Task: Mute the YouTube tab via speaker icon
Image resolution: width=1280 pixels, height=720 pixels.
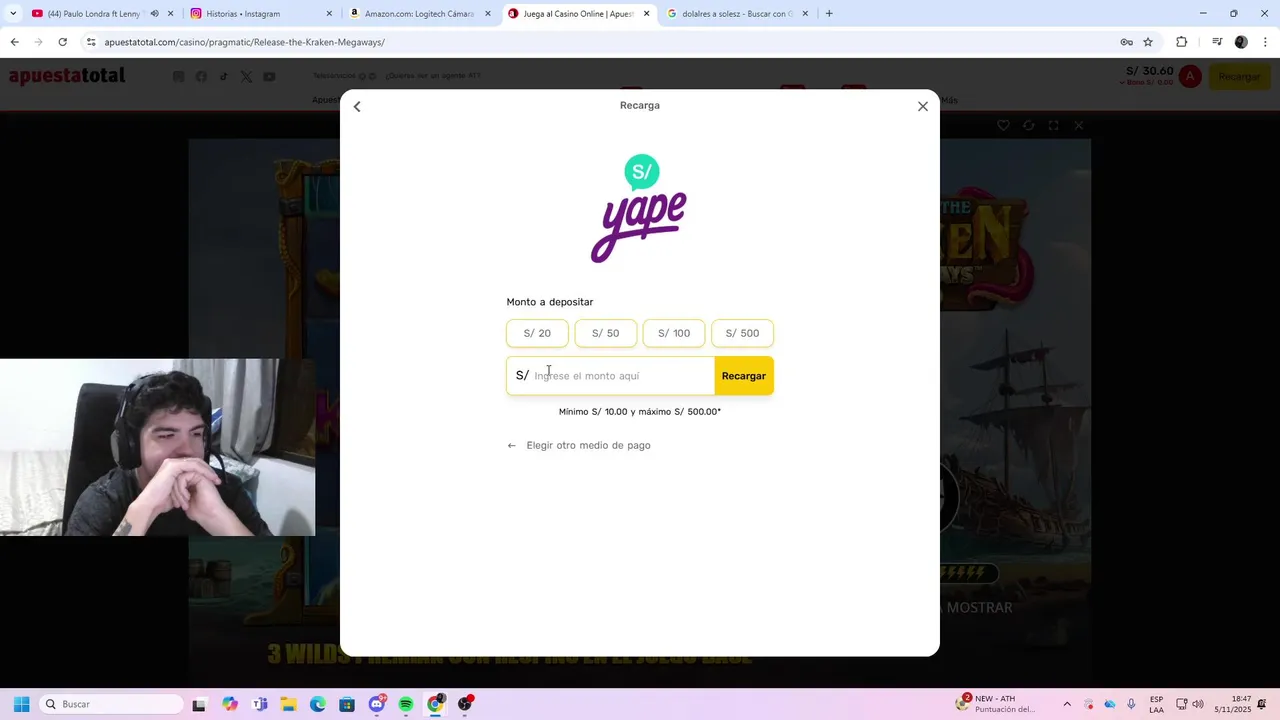Action: coord(154,14)
